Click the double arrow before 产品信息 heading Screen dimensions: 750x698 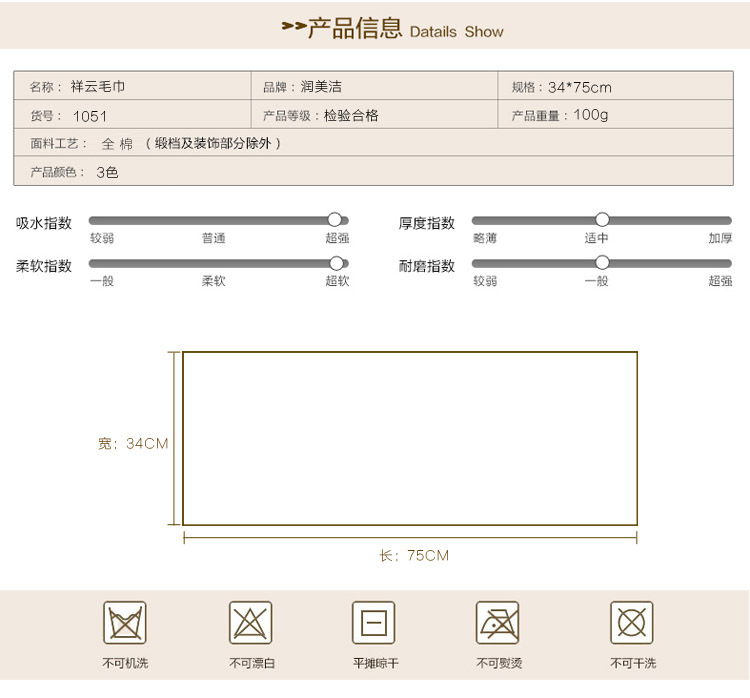pyautogui.click(x=294, y=26)
